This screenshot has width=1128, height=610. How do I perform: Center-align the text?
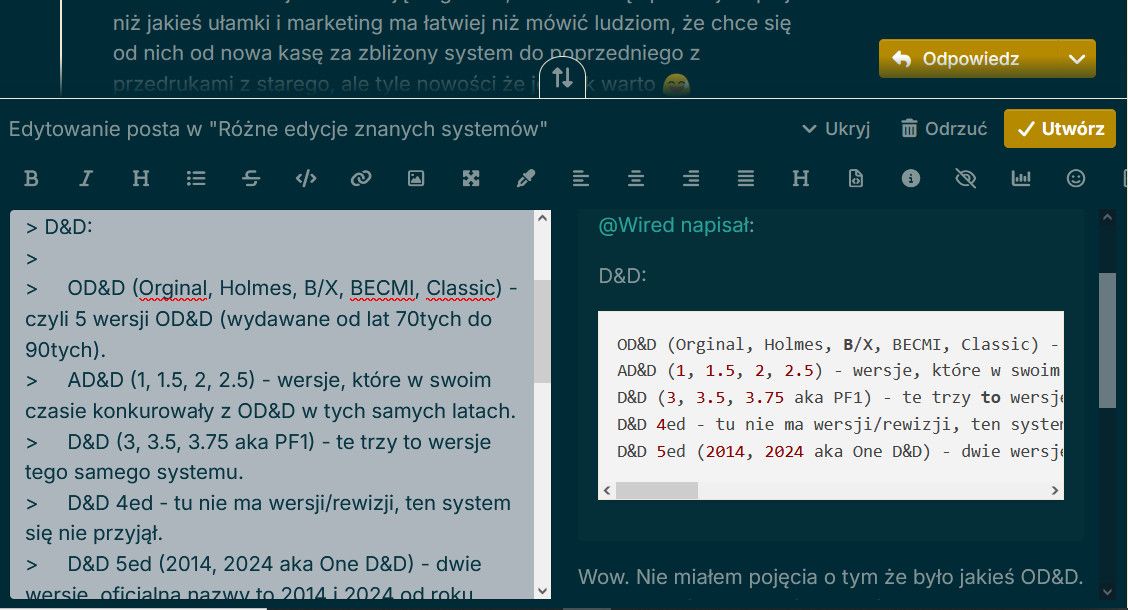point(636,178)
